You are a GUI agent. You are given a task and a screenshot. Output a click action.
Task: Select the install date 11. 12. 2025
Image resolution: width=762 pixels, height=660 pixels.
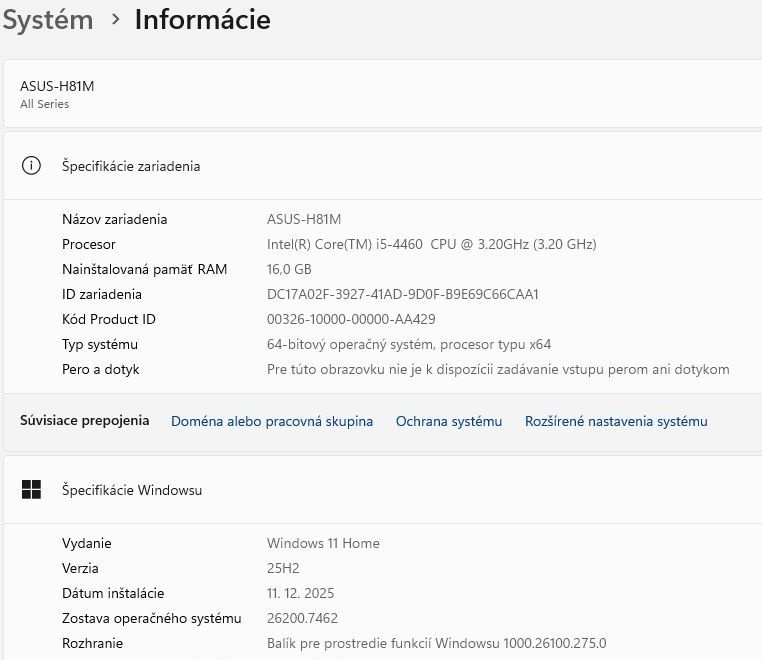point(300,593)
